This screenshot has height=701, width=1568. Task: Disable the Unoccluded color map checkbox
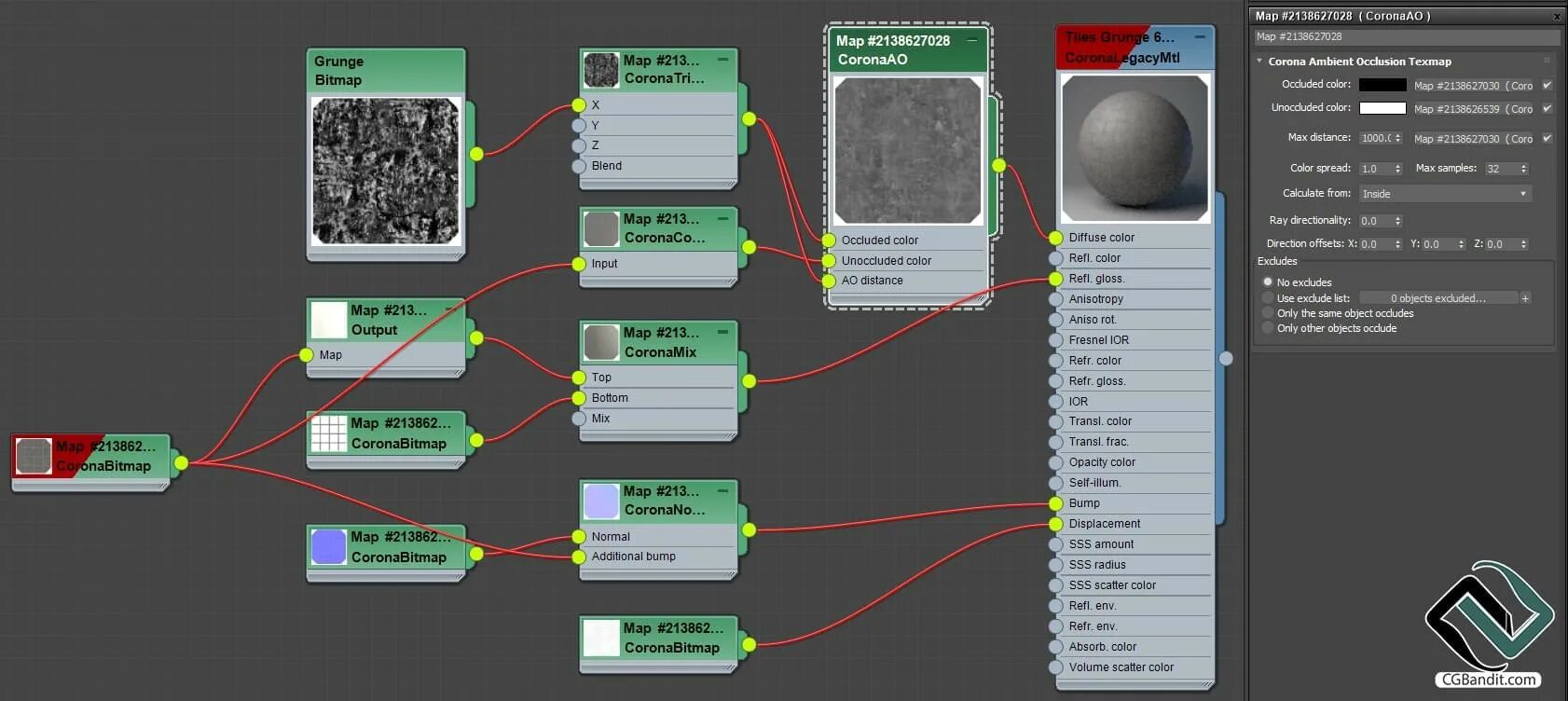(1547, 108)
